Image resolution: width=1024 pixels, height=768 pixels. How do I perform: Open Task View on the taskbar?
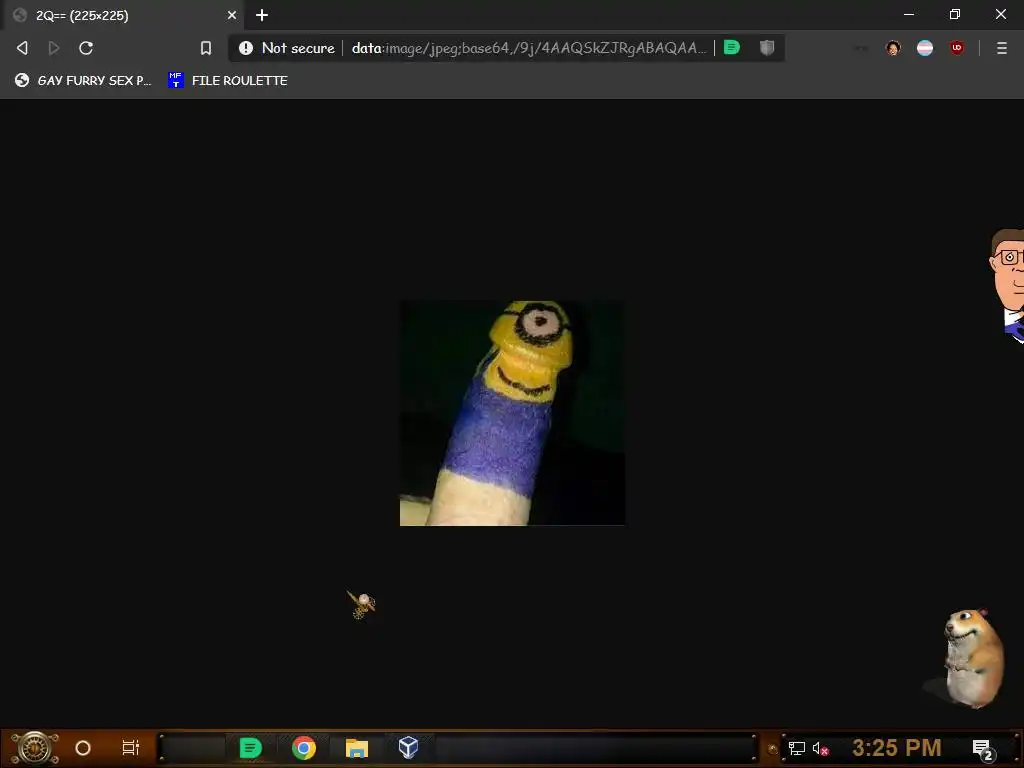click(131, 748)
